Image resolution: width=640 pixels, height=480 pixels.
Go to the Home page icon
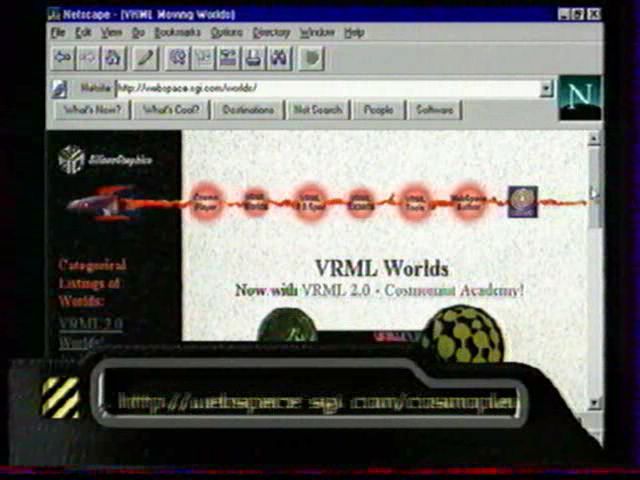pos(113,58)
